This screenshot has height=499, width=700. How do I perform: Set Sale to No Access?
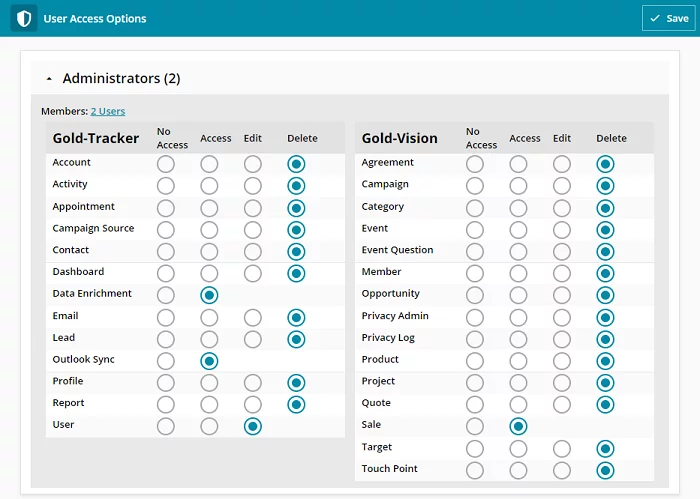click(x=475, y=426)
